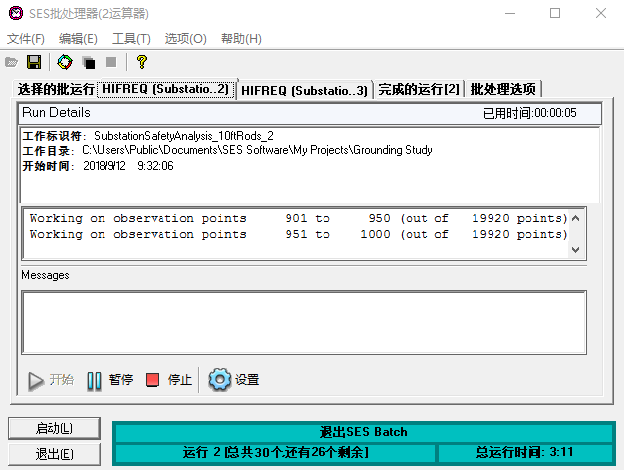
Task: Click the SES batch processor app icon
Action: click(x=16, y=13)
